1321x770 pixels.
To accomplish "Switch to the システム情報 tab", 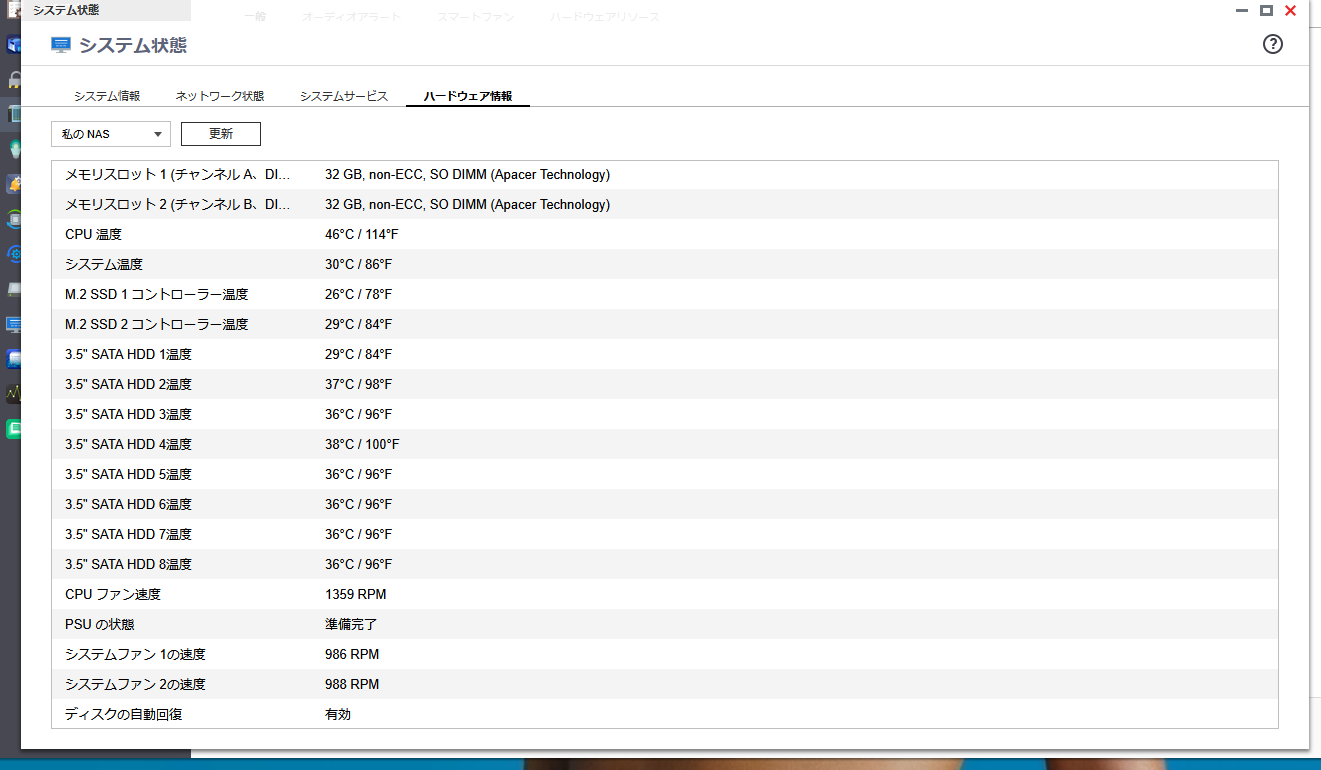I will coord(107,96).
